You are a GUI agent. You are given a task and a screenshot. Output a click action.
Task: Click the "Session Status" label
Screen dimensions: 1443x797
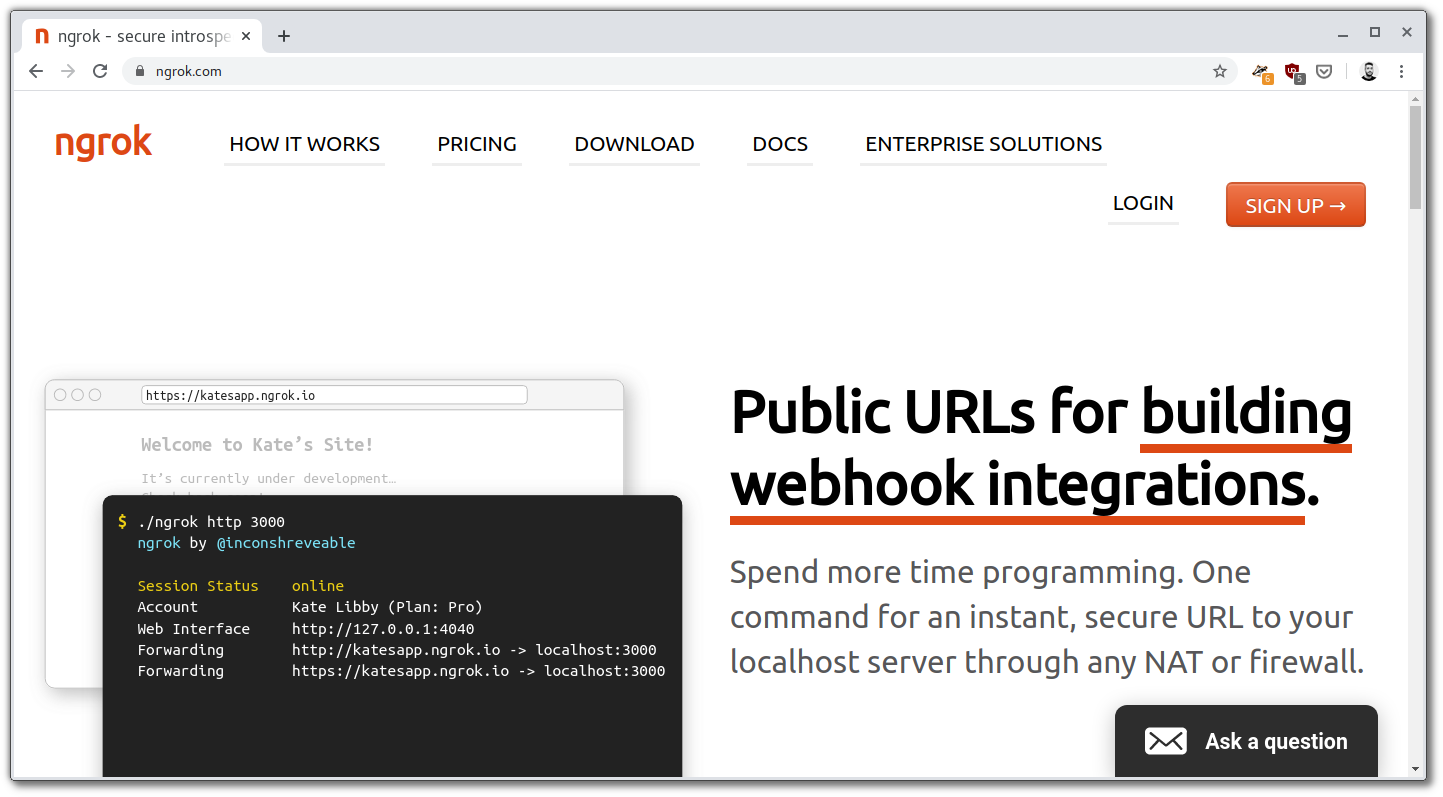tap(198, 586)
